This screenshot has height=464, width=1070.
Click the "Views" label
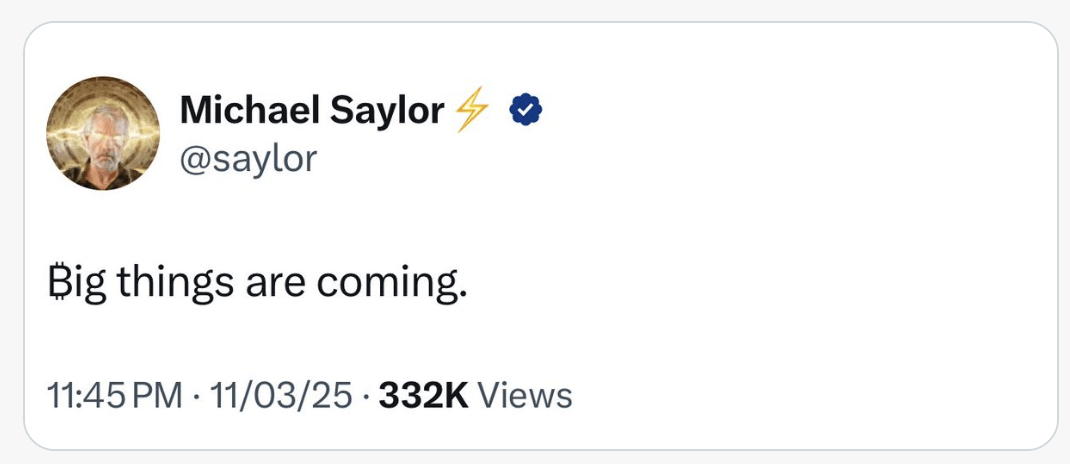[525, 395]
